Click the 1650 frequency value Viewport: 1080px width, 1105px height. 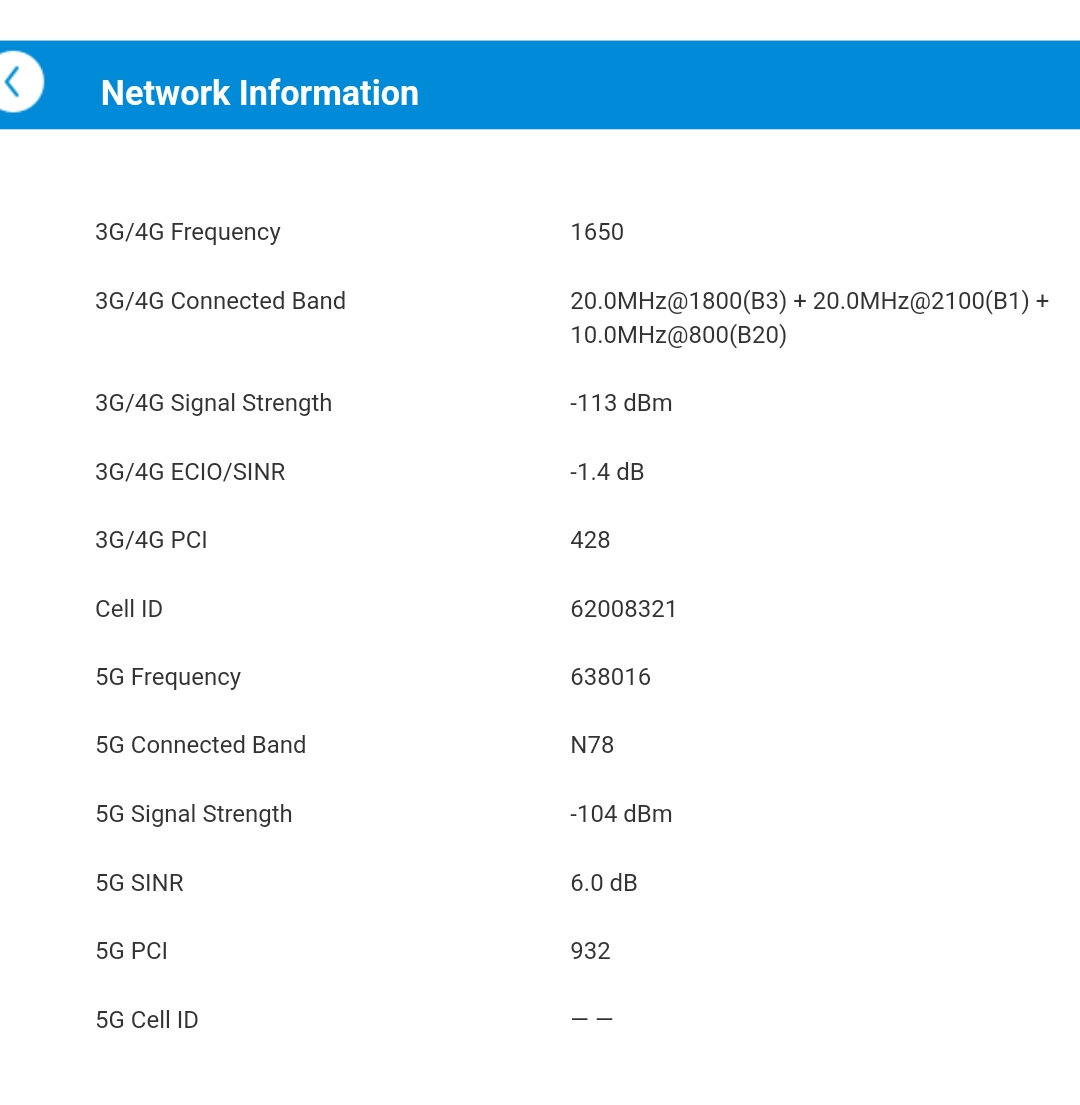pos(597,232)
